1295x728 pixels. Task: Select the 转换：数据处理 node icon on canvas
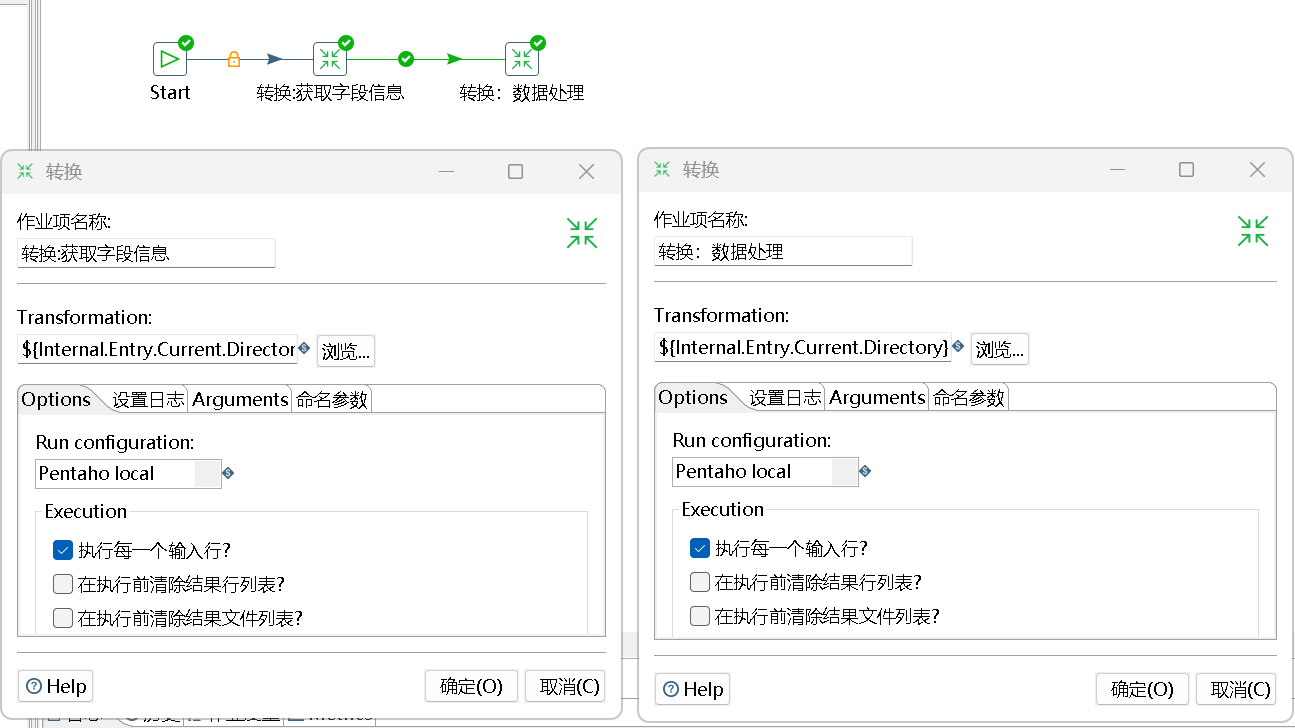click(522, 59)
